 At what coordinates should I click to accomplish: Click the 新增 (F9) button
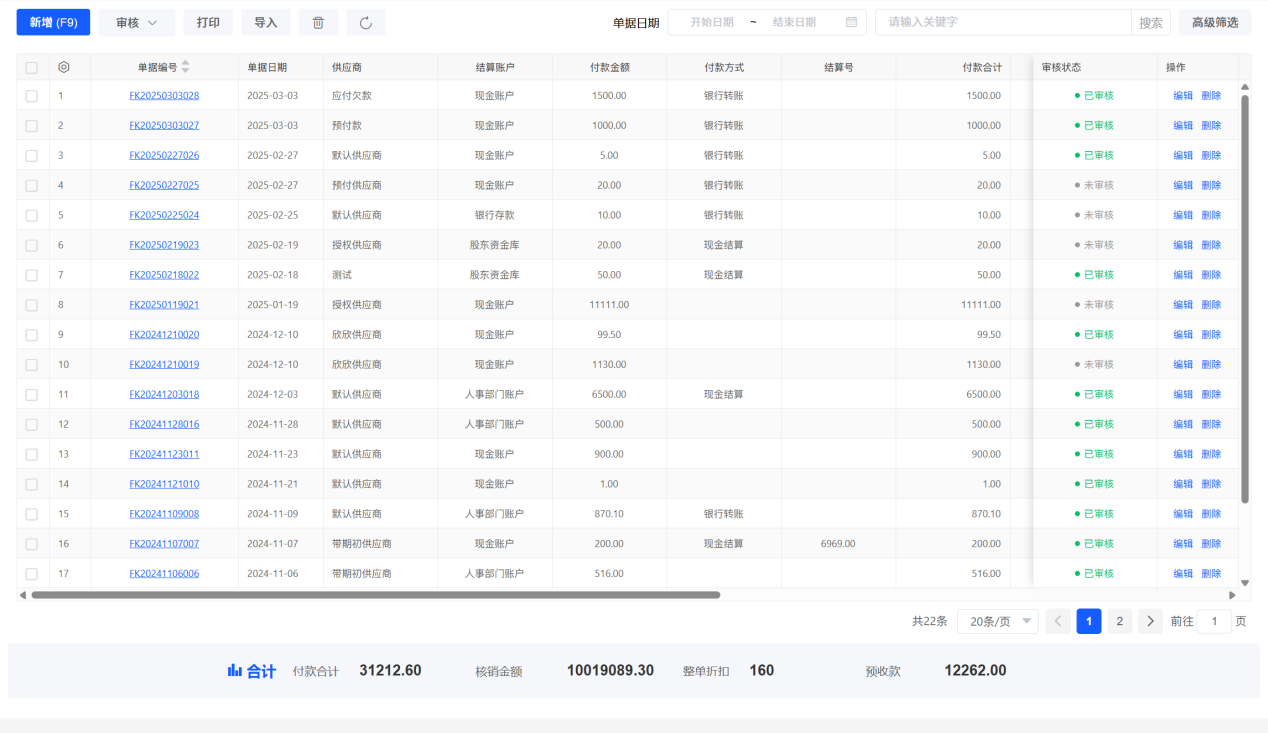53,23
